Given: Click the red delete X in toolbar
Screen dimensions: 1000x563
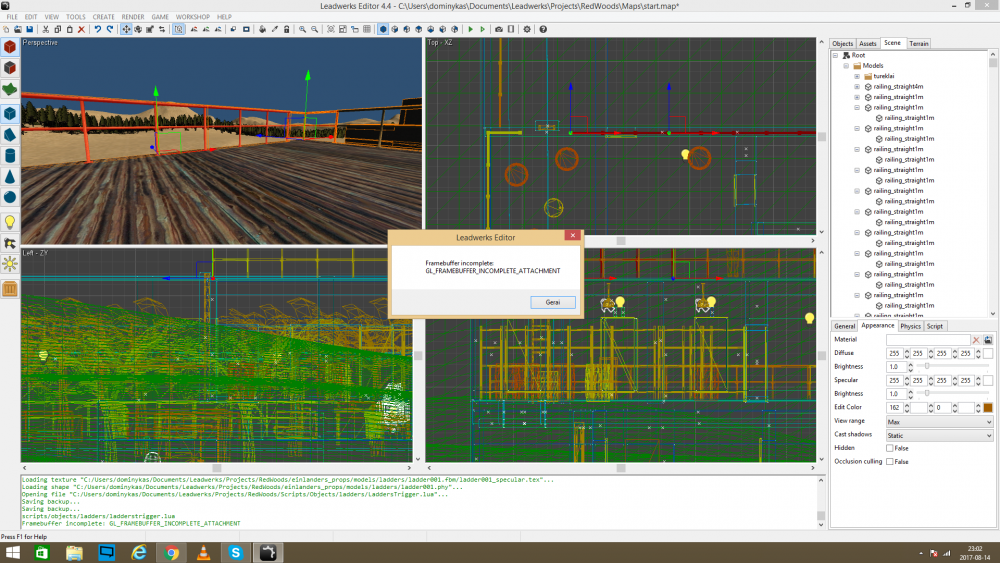Looking at the screenshot, I should coord(81,29).
